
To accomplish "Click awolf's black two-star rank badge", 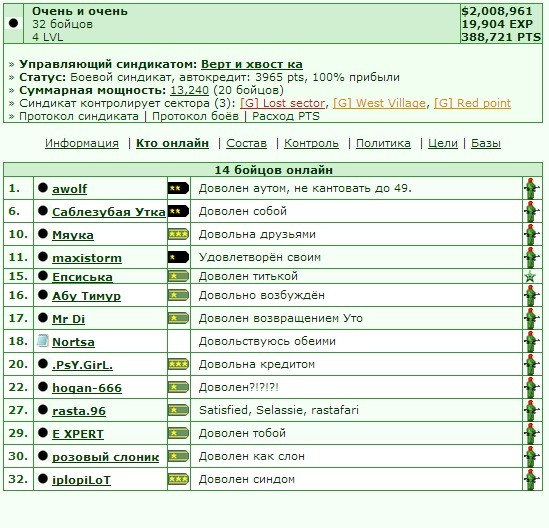I will tap(178, 188).
